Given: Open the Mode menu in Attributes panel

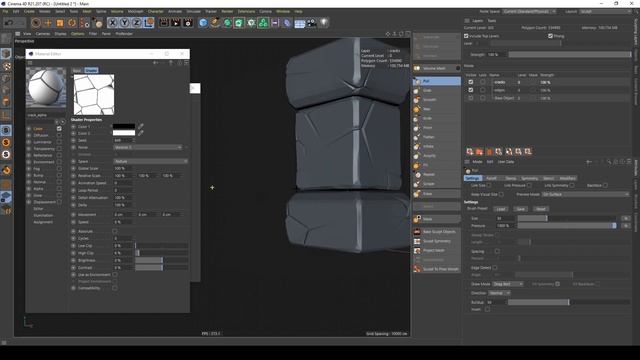Looking at the screenshot, I should click(x=477, y=162).
